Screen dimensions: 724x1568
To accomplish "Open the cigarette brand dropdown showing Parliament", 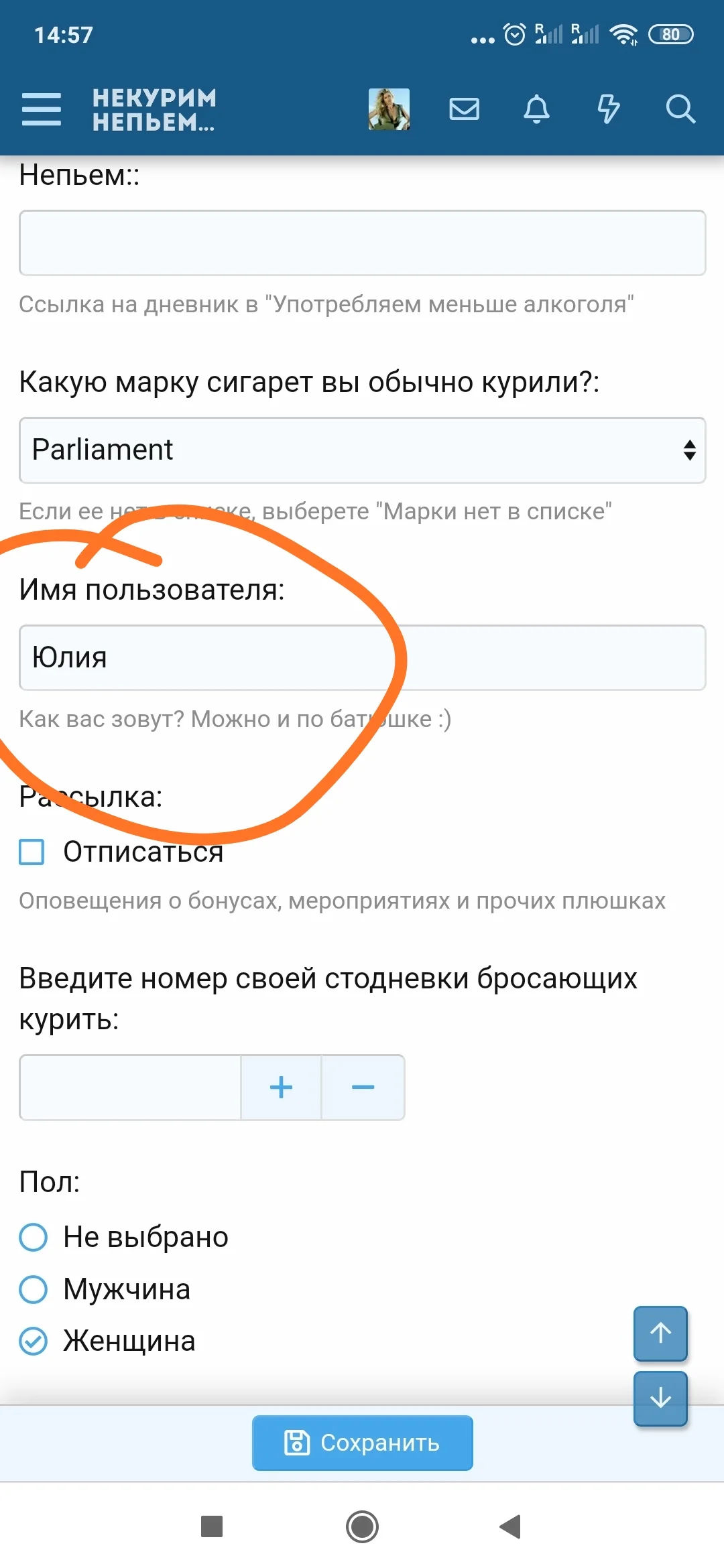I will coord(362,450).
